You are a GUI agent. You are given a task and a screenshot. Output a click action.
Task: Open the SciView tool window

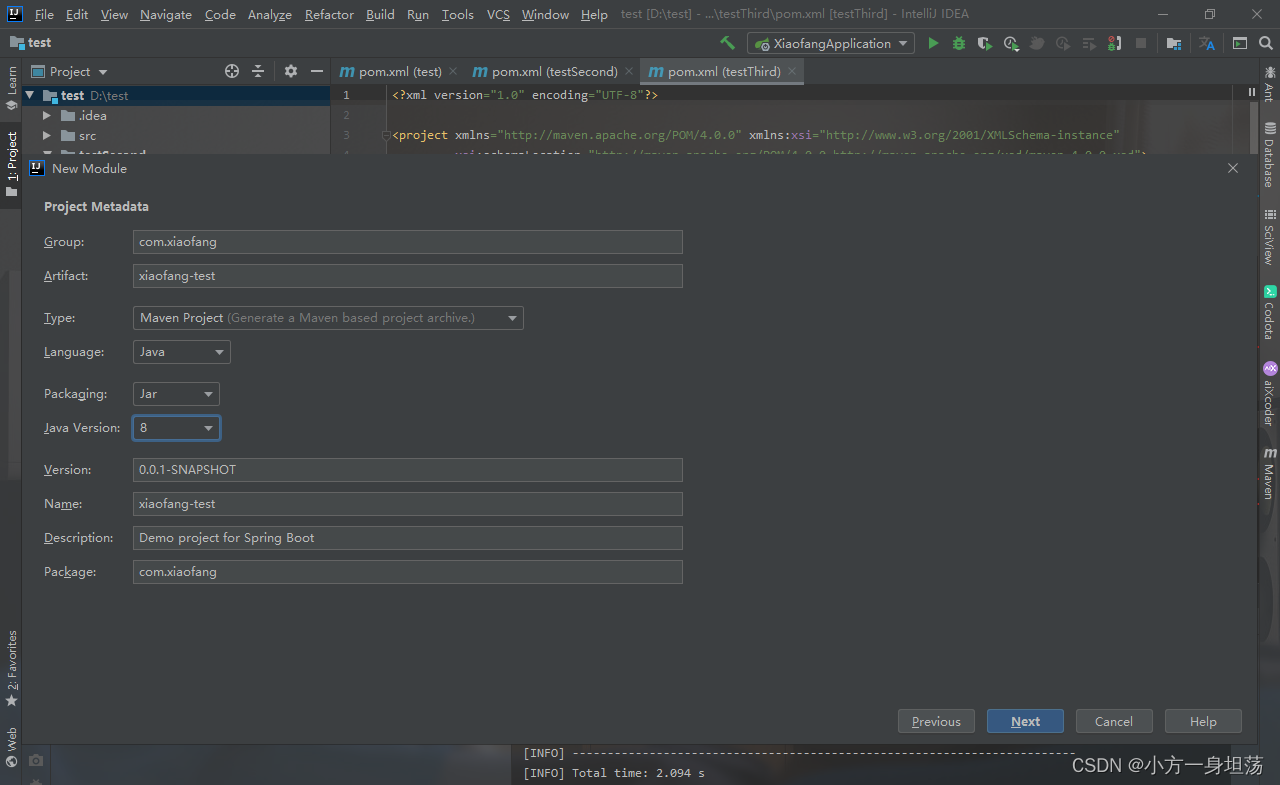1270,236
